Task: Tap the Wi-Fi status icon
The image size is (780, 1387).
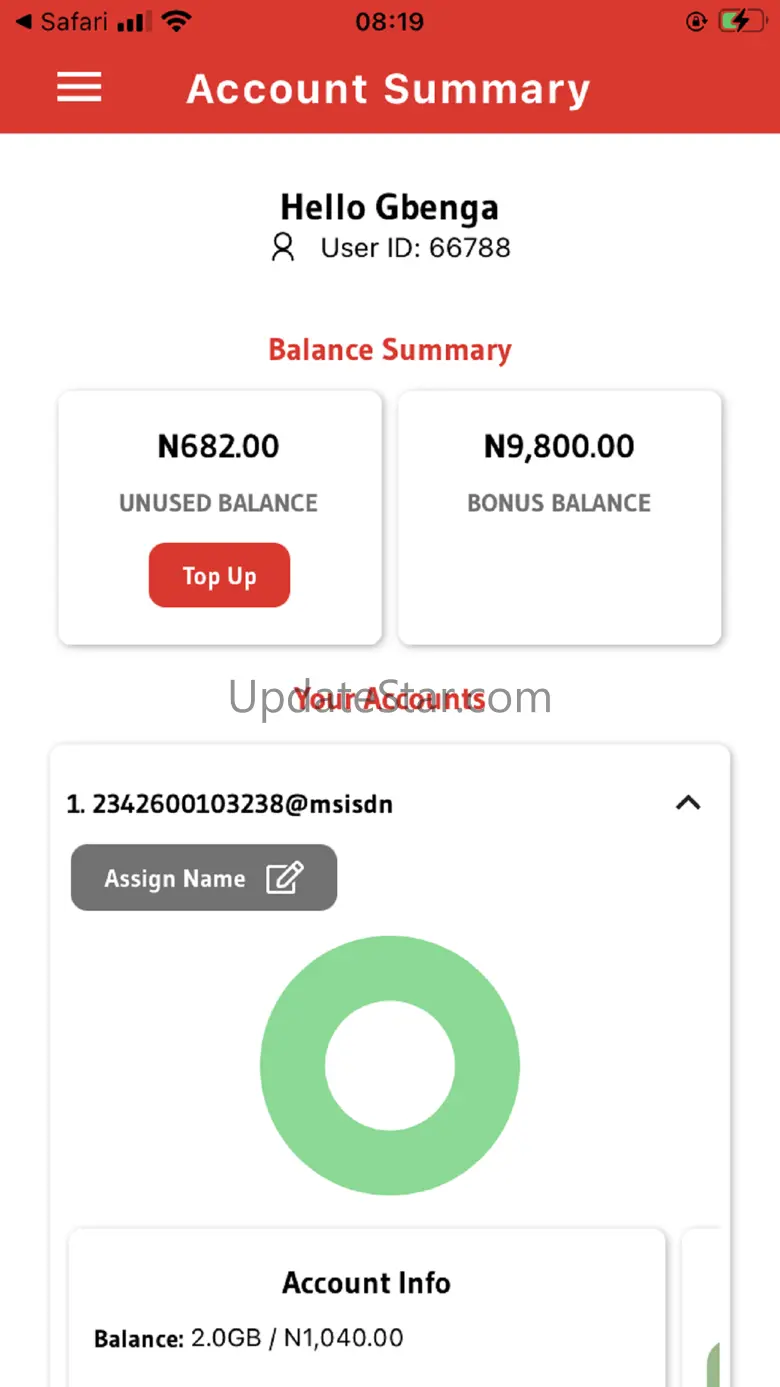Action: [176, 21]
